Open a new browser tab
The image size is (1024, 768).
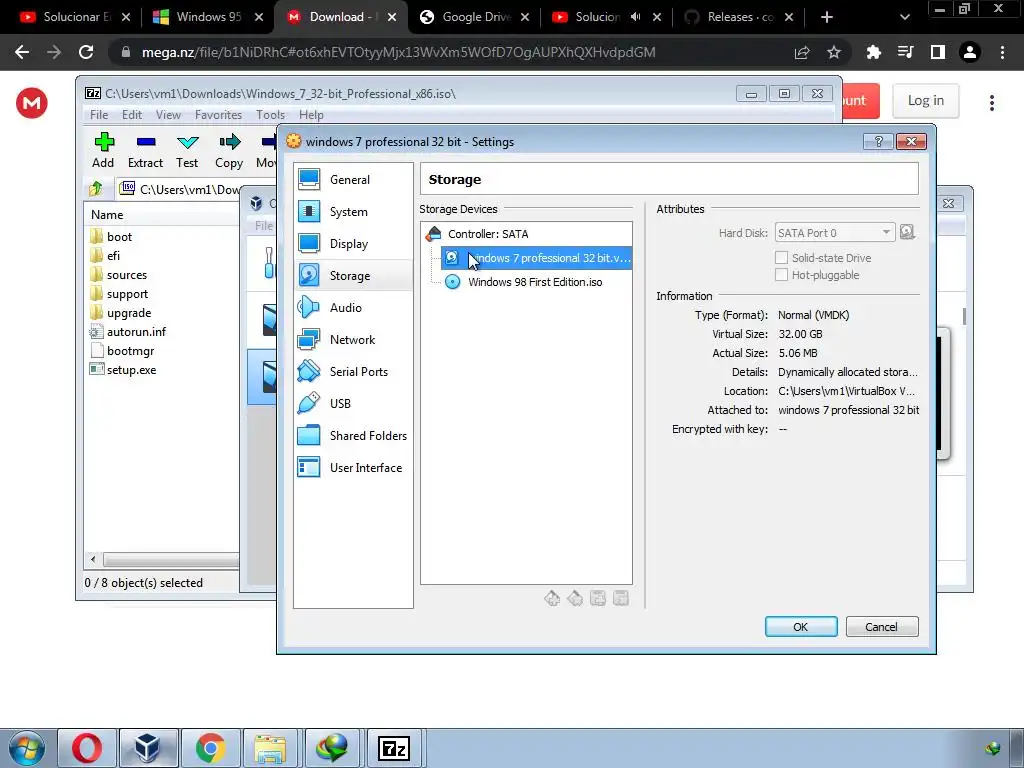[827, 17]
